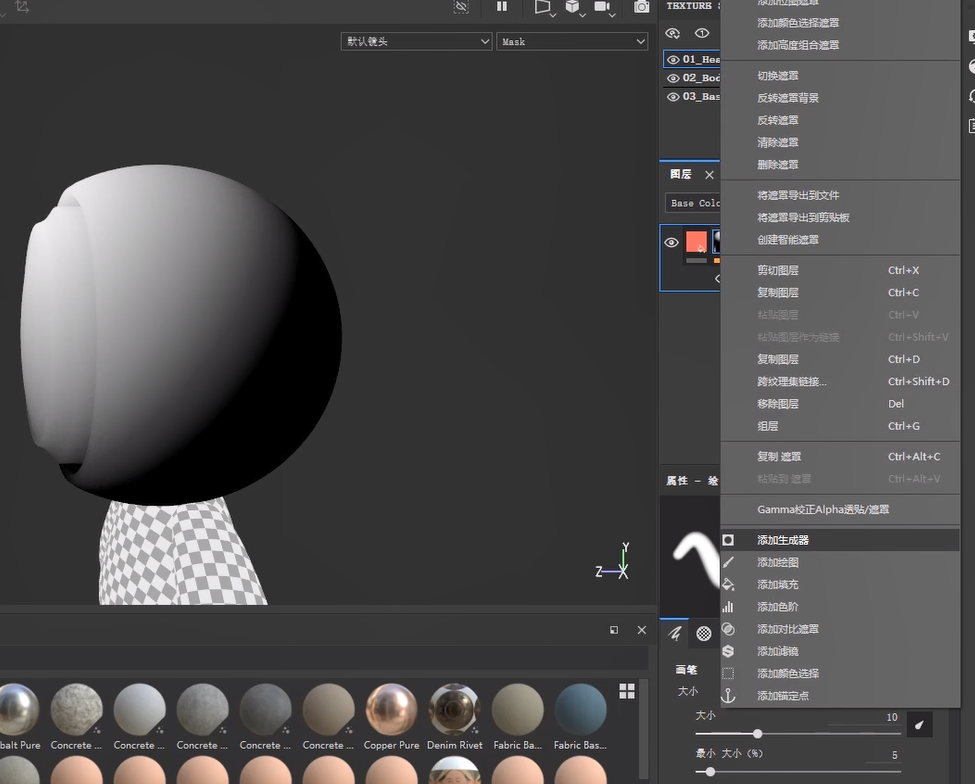Choose 添加锚定点 anchor entry
The height and width of the screenshot is (784, 975).
pos(840,696)
